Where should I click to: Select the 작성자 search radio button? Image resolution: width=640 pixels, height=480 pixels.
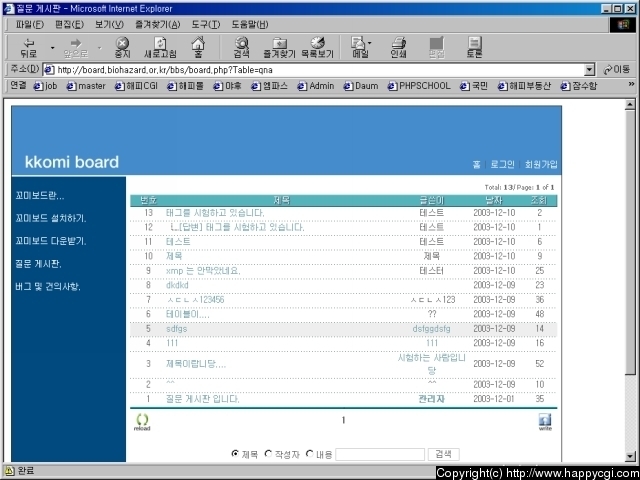(268, 453)
